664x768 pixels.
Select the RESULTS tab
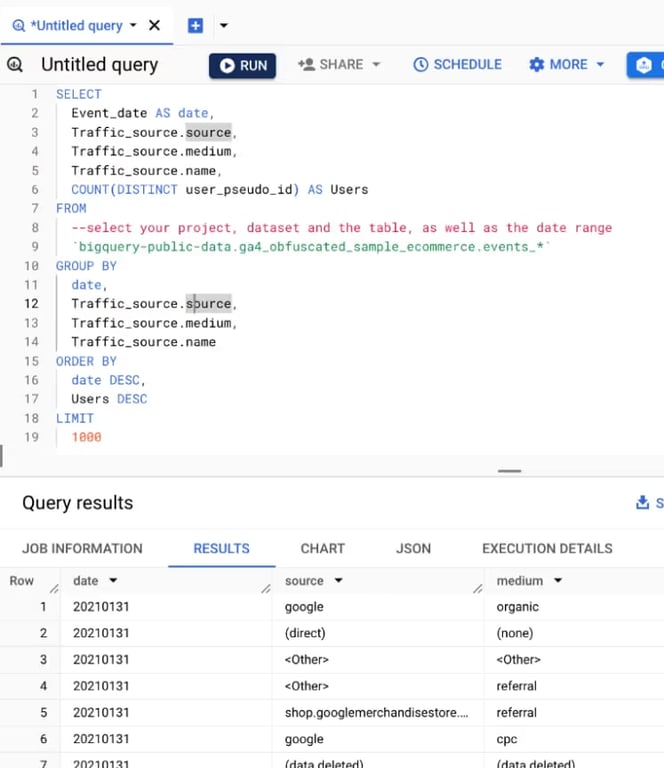click(221, 549)
